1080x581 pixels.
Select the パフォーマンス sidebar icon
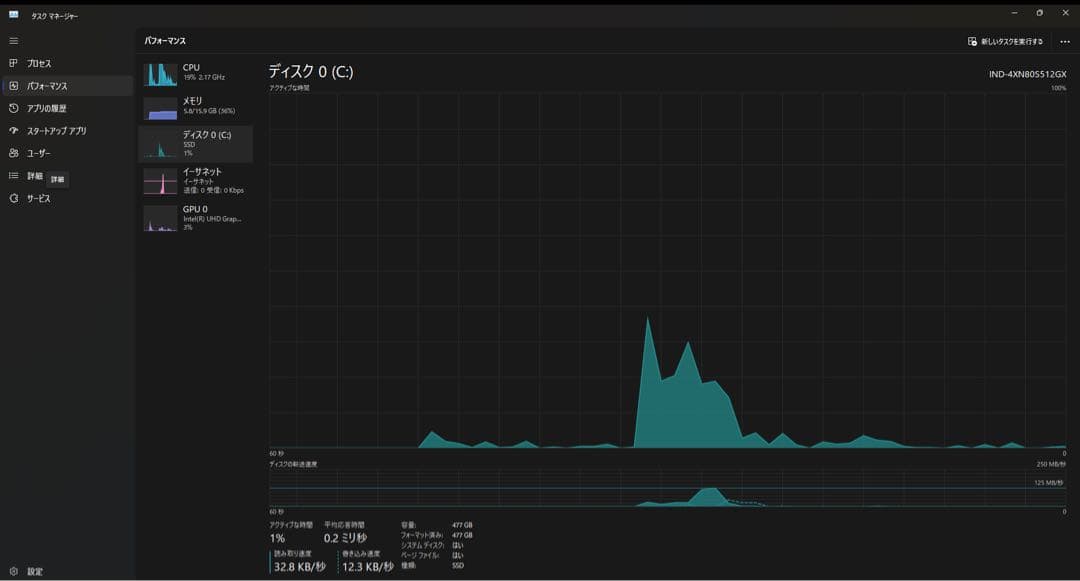[14, 86]
